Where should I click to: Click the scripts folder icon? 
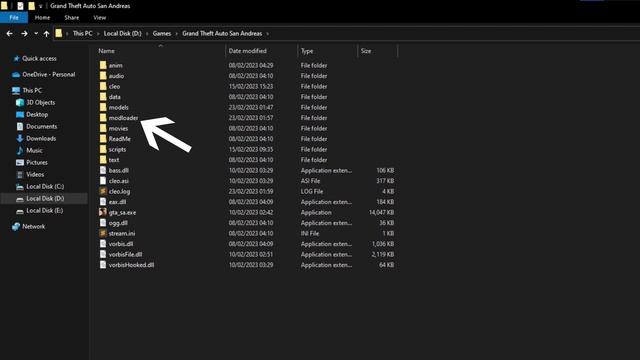coord(103,149)
